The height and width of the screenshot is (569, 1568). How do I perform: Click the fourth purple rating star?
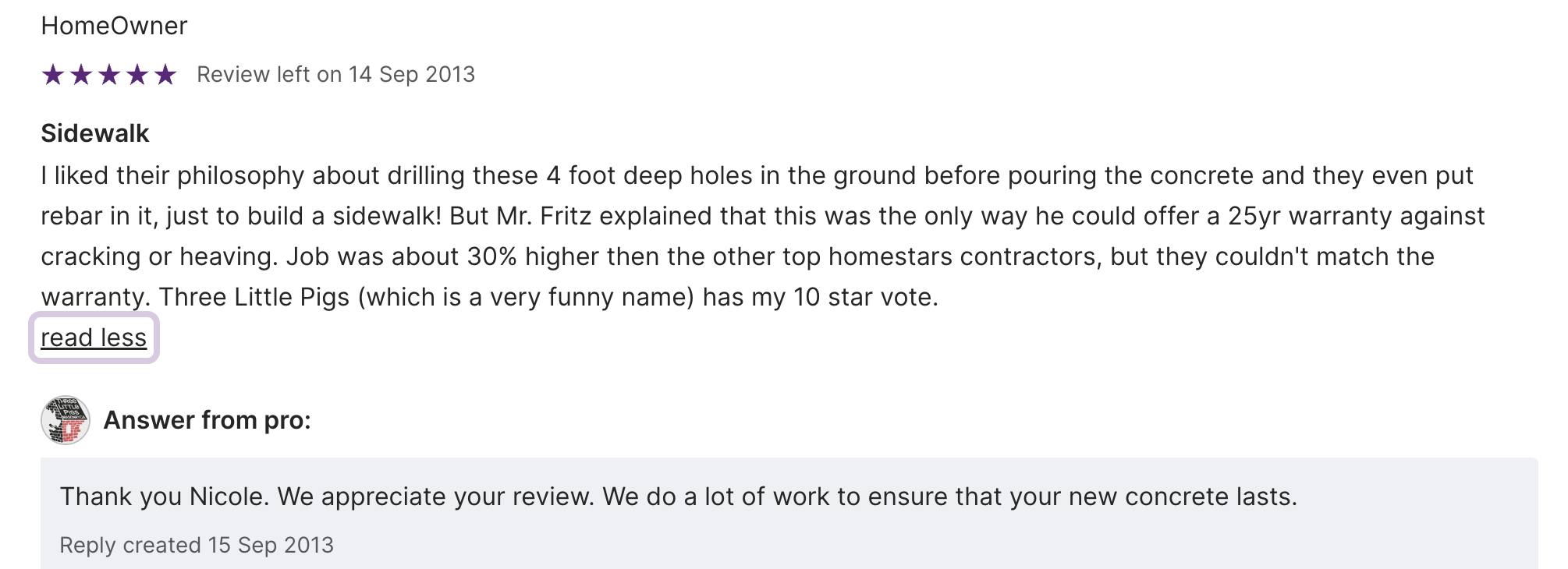click(137, 75)
